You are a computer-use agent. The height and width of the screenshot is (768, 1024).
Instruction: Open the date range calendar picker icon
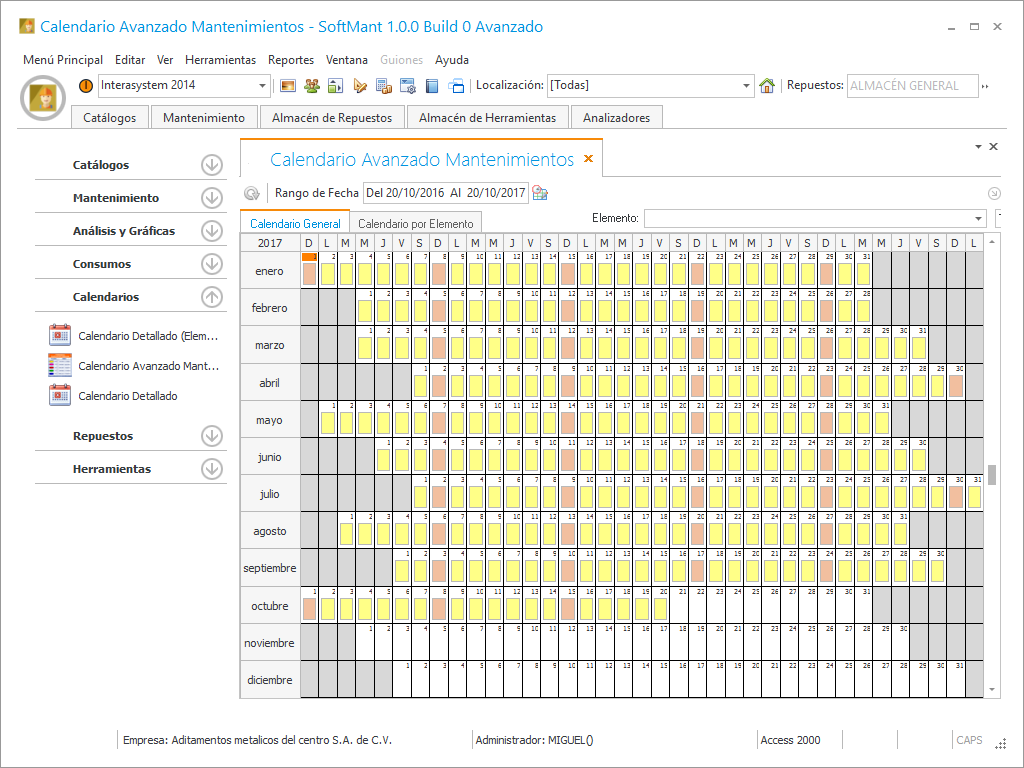point(540,193)
